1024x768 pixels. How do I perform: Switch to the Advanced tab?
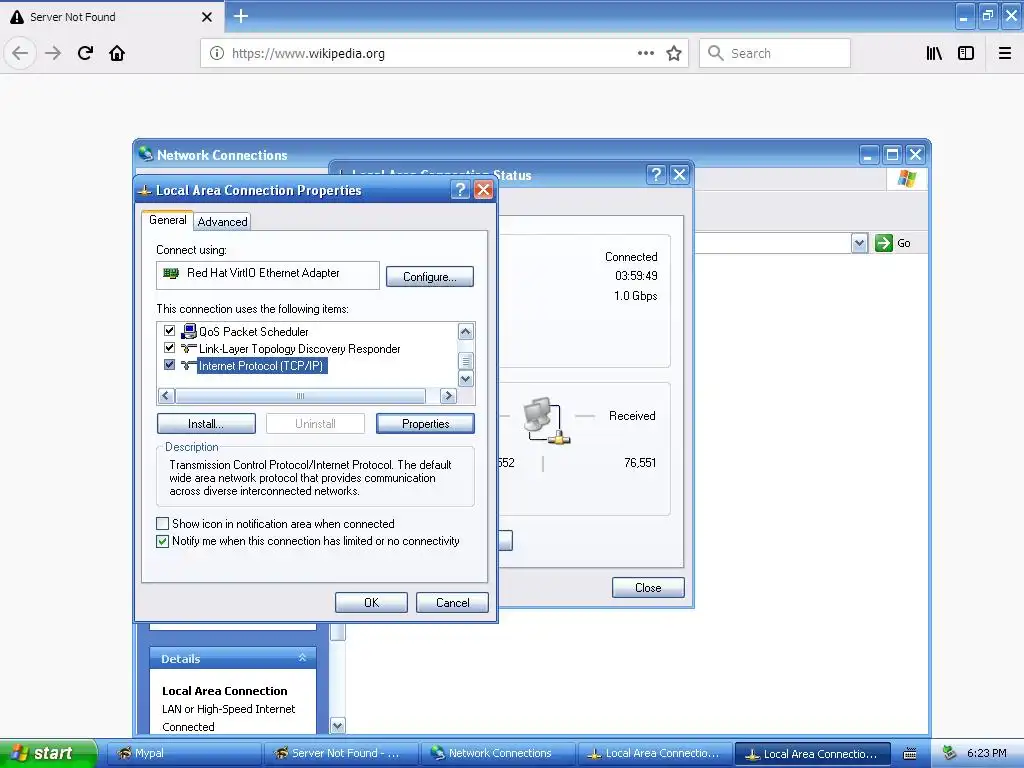pyautogui.click(x=222, y=221)
